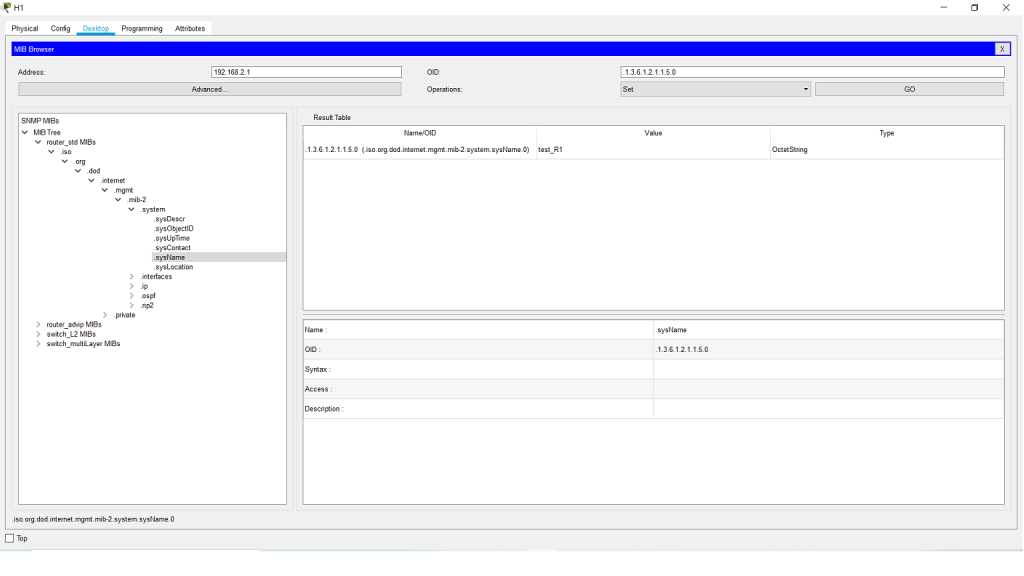Expand the router_advip MIBs node
Image resolution: width=1024 pixels, height=576 pixels.
pos(39,324)
